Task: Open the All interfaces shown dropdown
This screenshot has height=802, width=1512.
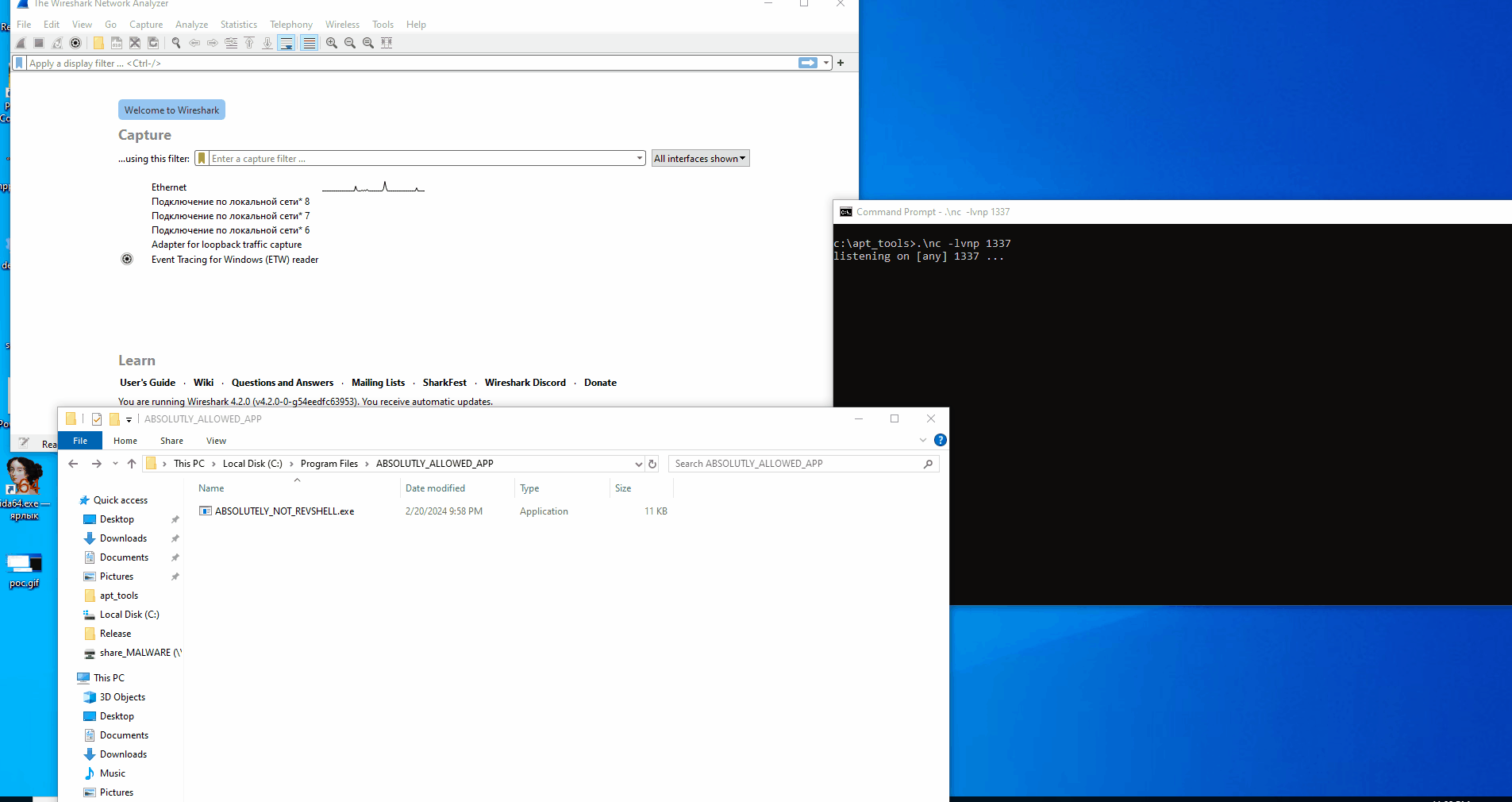Action: [700, 159]
